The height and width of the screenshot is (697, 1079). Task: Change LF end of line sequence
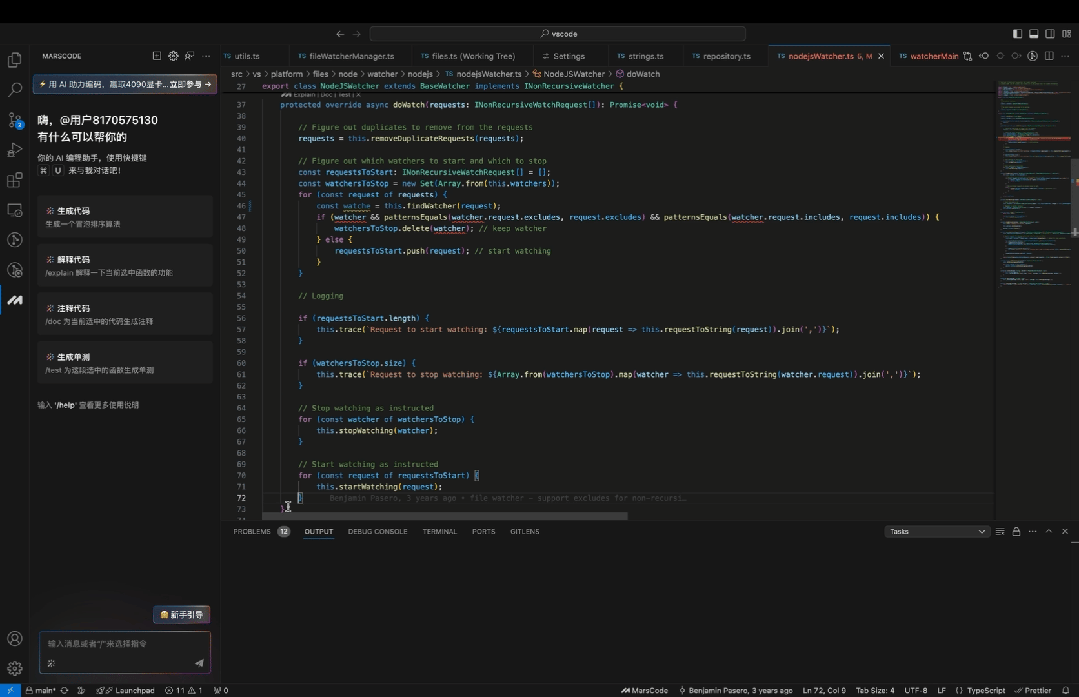941,690
